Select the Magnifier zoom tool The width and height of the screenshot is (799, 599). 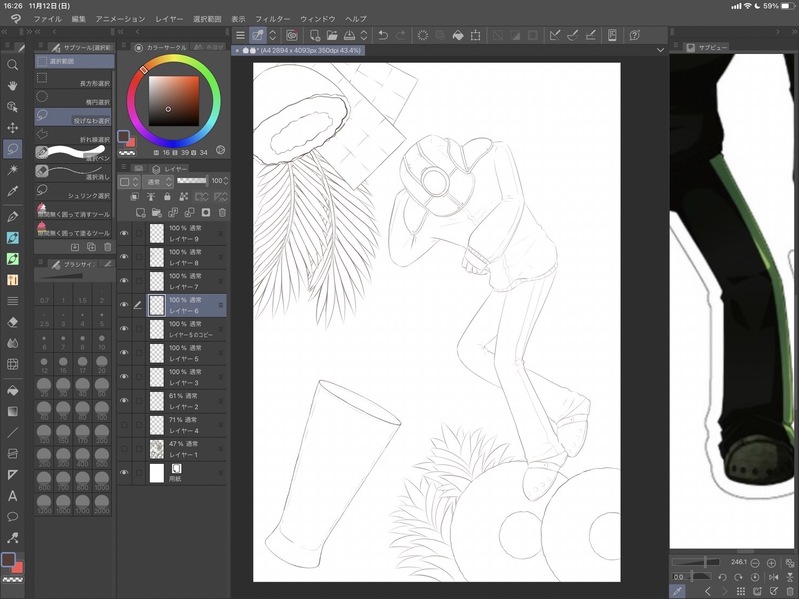coord(13,65)
